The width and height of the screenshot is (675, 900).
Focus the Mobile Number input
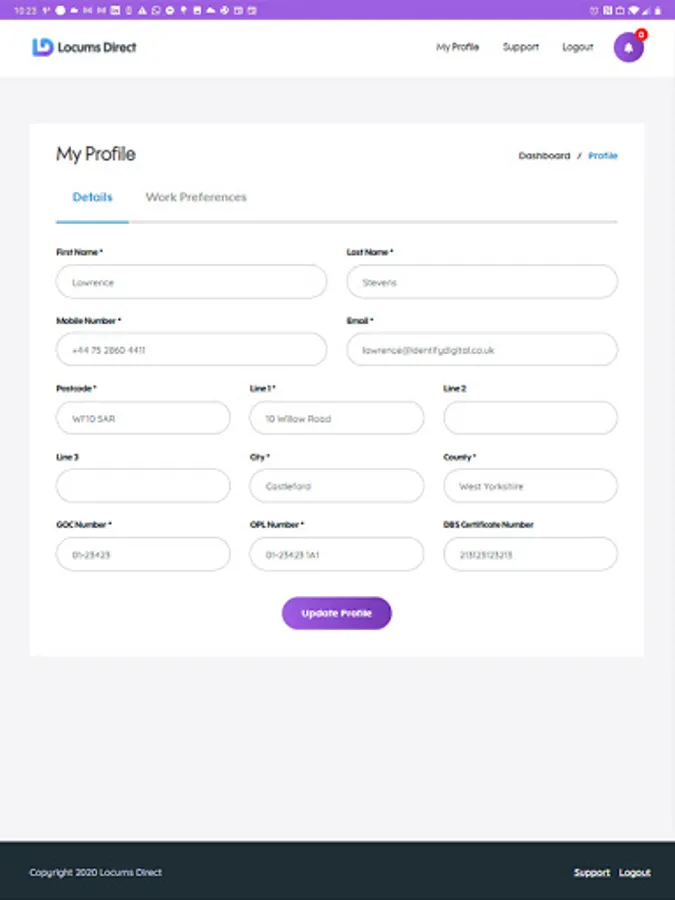(191, 350)
